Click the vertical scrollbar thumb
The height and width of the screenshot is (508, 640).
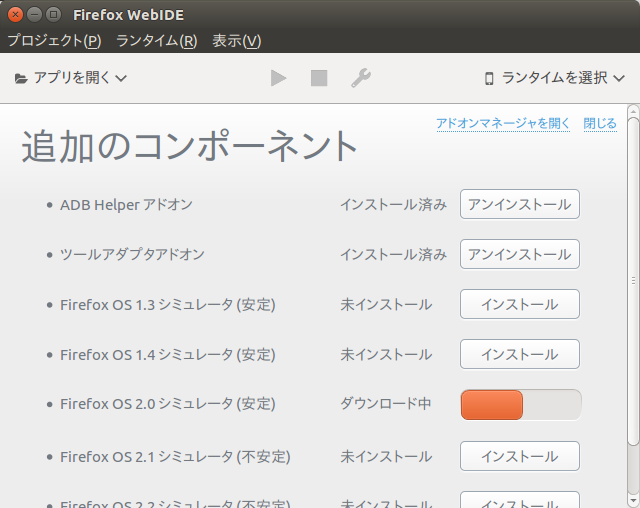pos(633,282)
